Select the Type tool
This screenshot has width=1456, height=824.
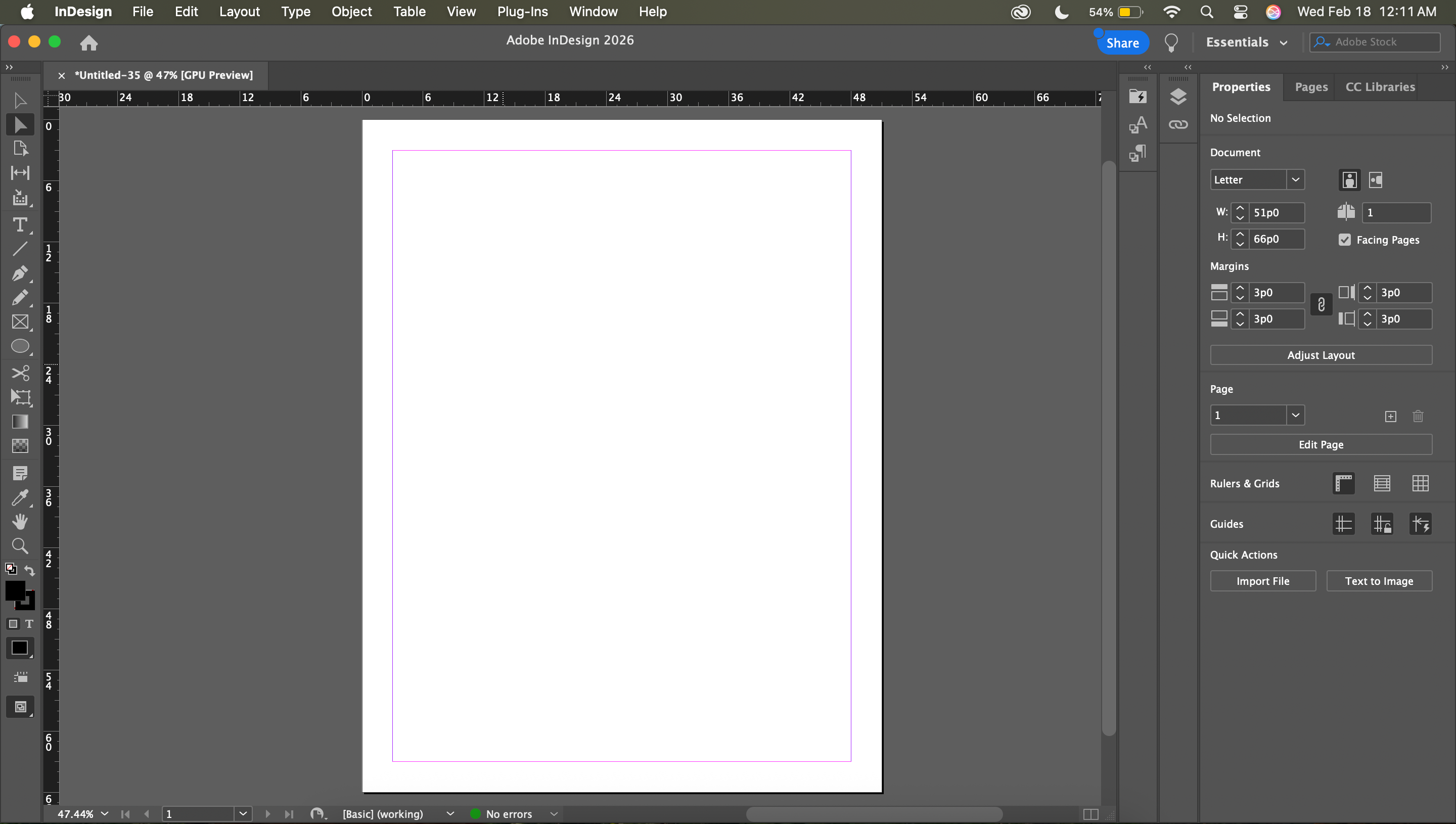(20, 224)
